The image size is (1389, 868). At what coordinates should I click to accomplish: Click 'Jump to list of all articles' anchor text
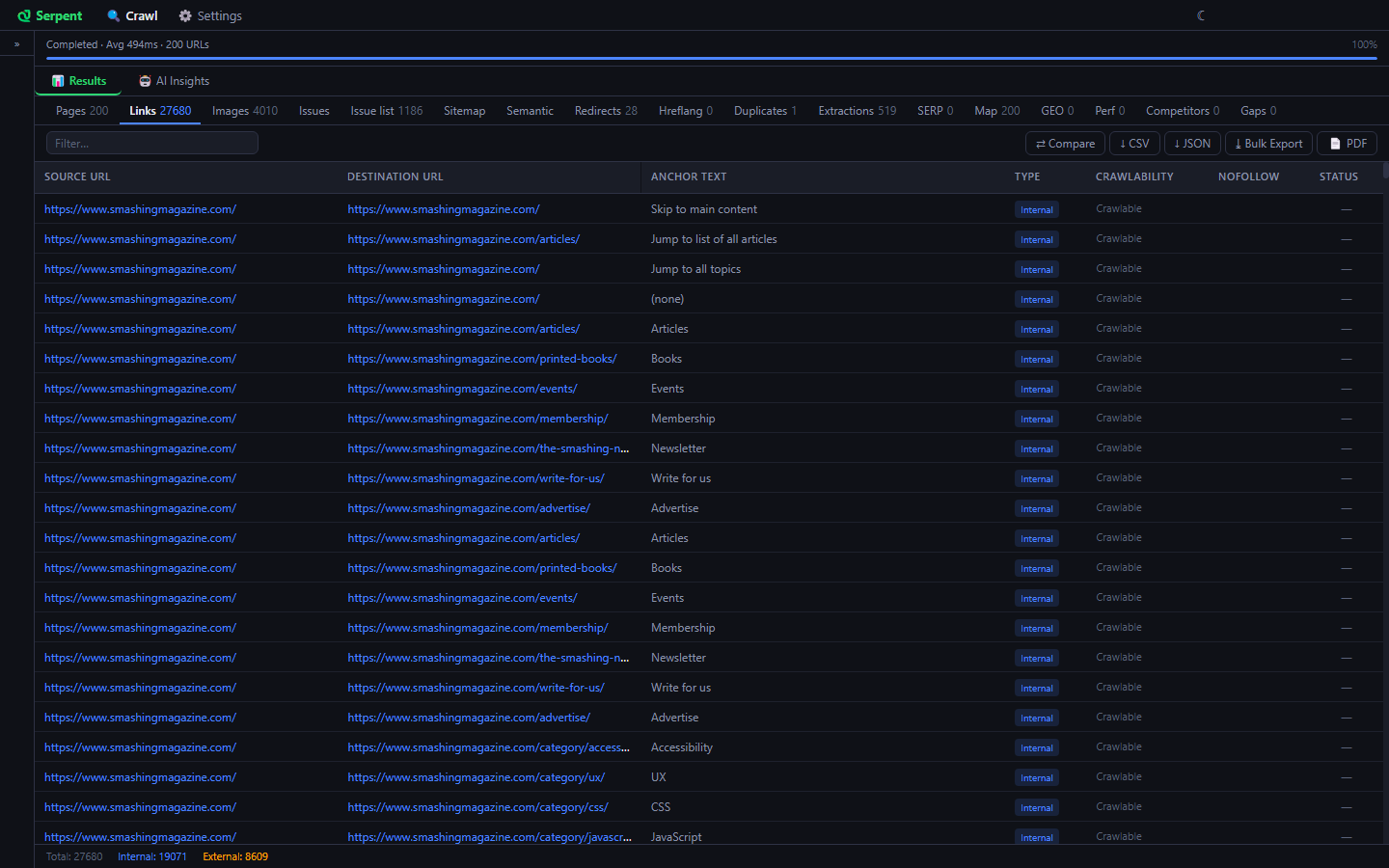(x=714, y=239)
